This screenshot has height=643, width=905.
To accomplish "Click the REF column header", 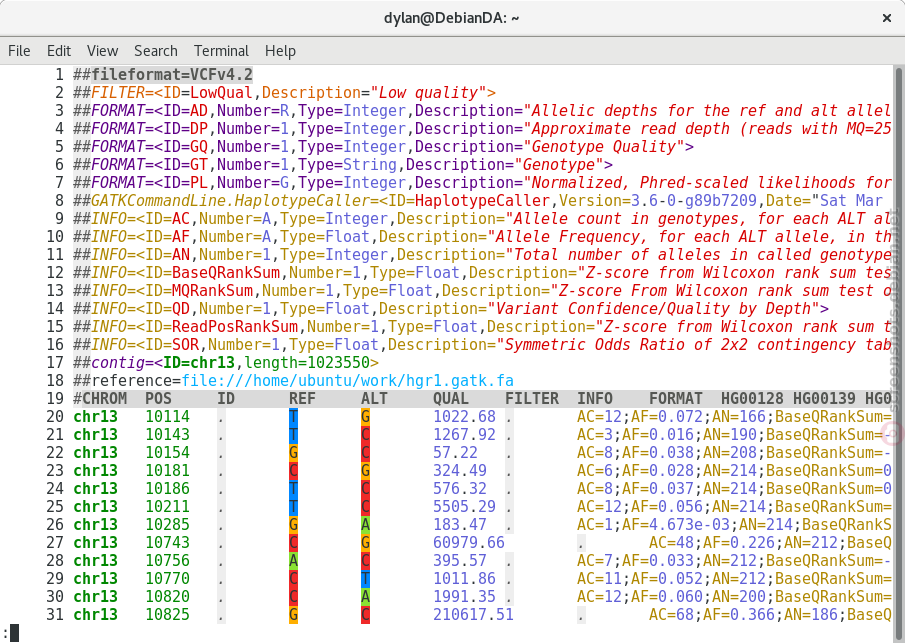I will click(x=302, y=398).
